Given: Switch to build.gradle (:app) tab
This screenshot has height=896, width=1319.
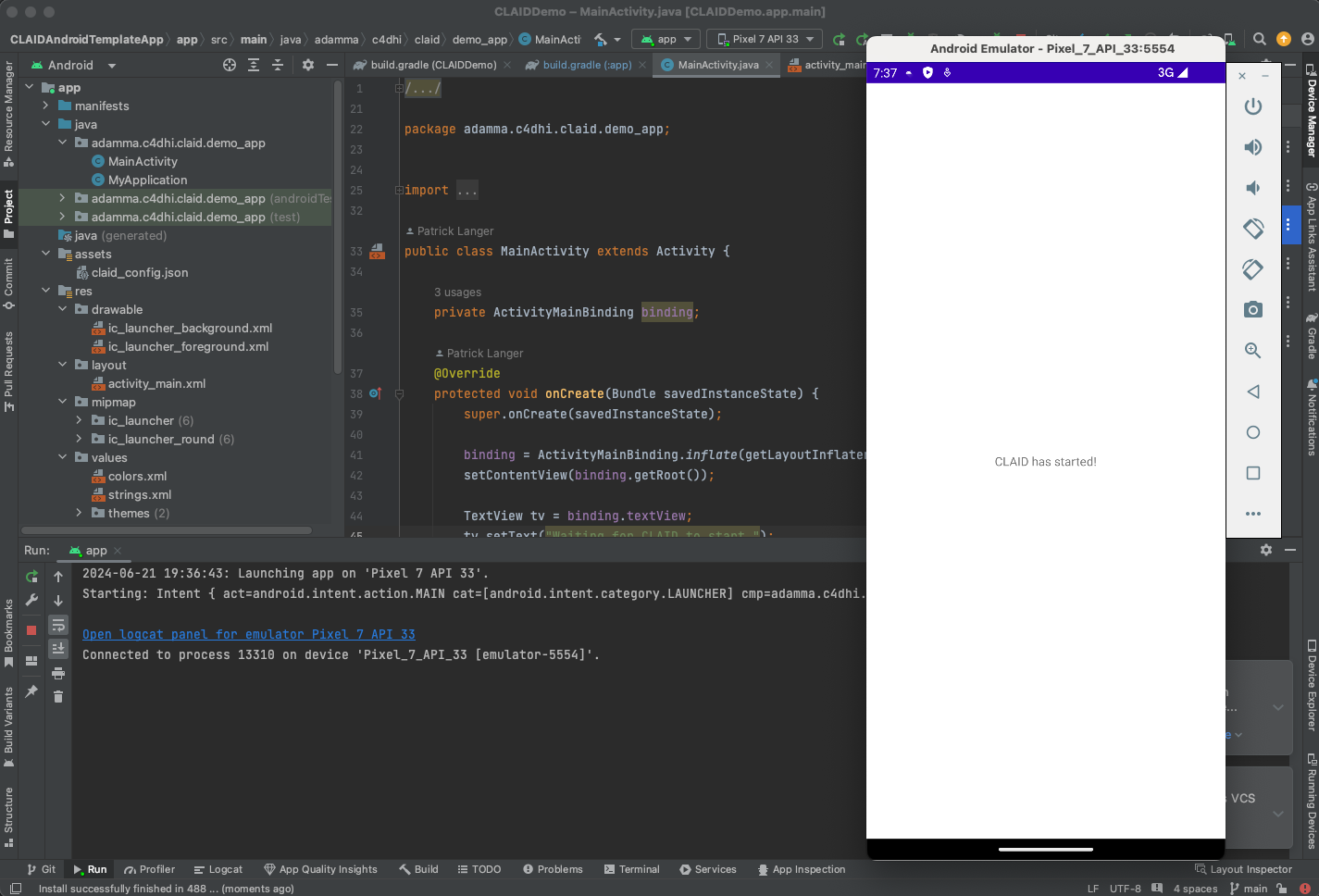Looking at the screenshot, I should [x=586, y=65].
